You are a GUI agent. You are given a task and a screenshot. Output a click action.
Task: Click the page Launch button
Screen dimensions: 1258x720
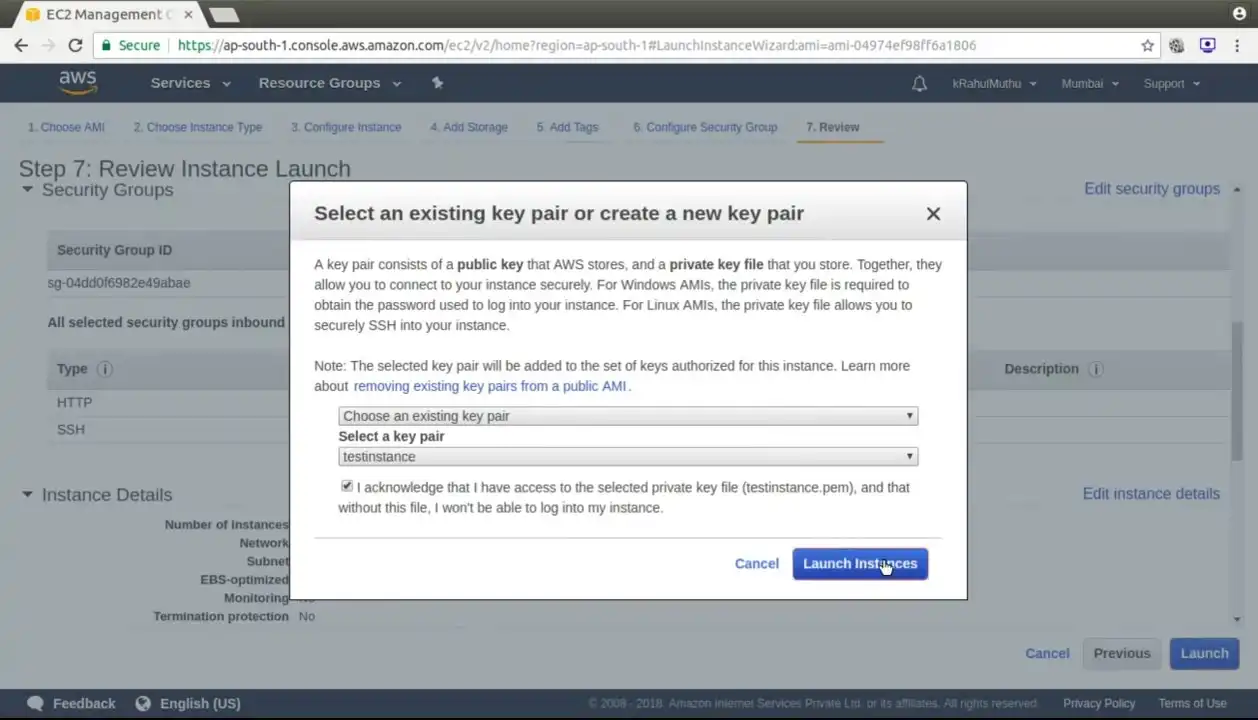tap(1204, 653)
